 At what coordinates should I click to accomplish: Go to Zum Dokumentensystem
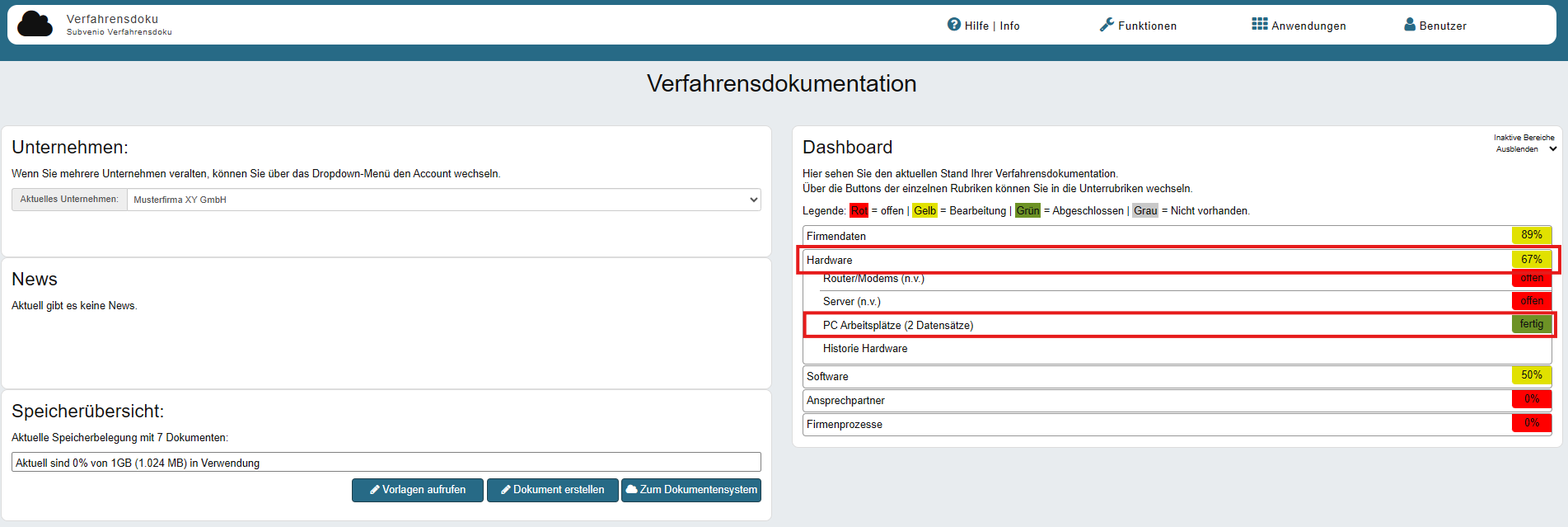[x=691, y=490]
